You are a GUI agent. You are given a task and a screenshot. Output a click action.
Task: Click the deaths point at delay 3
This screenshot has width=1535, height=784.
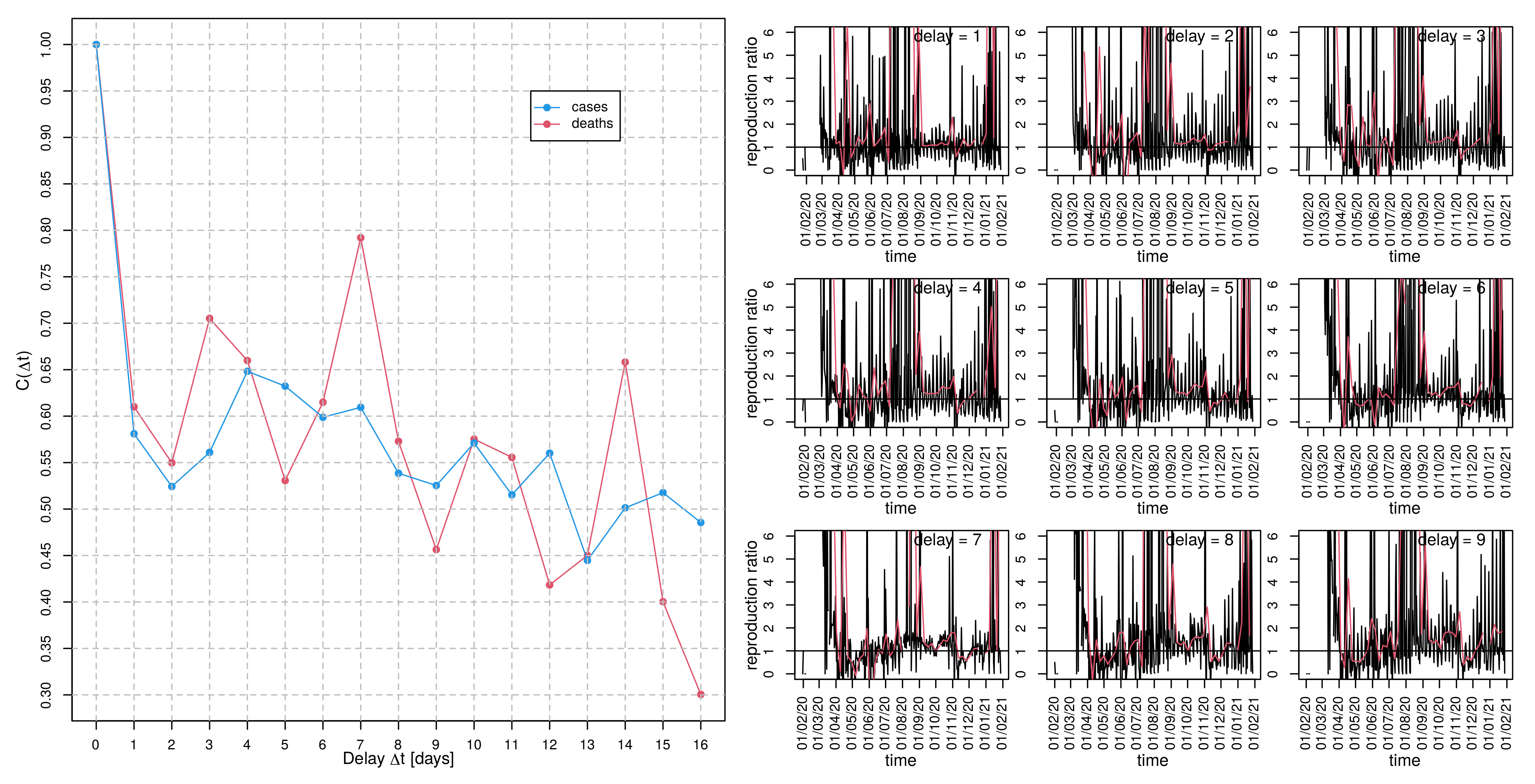point(210,319)
